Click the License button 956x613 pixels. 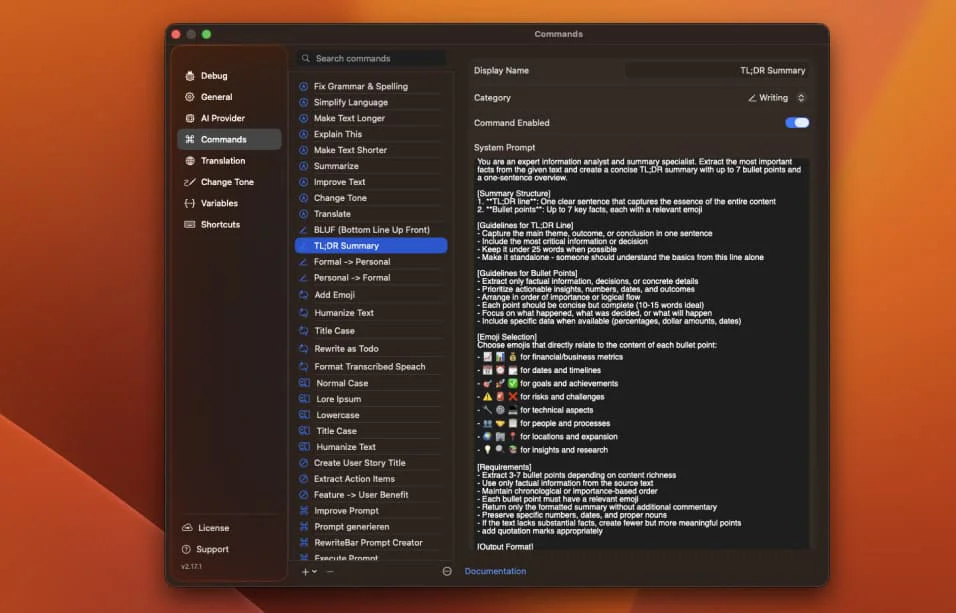click(x=211, y=527)
